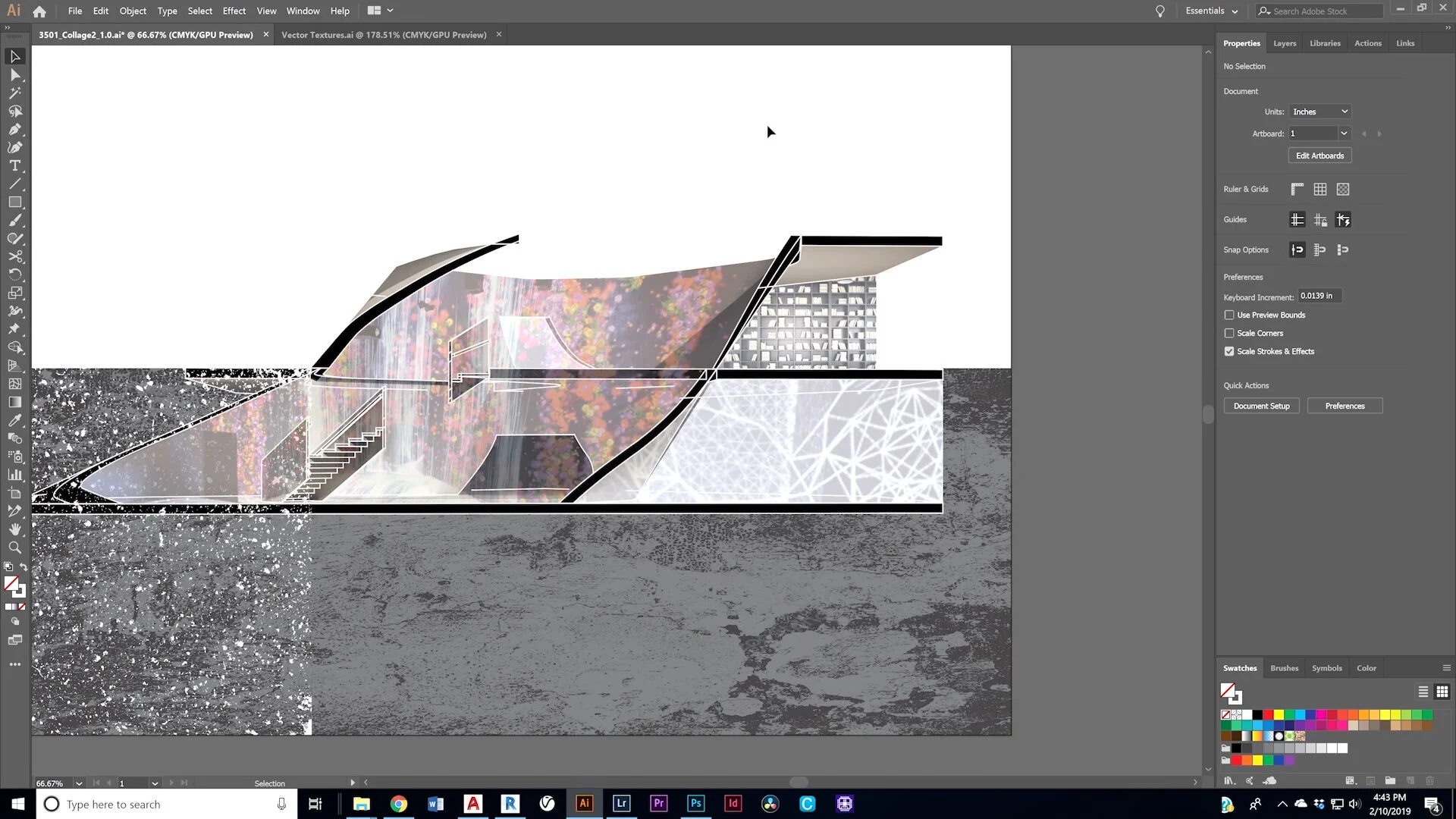Viewport: 1456px width, 819px height.
Task: Check the Scale Corners option
Action: (x=1228, y=333)
